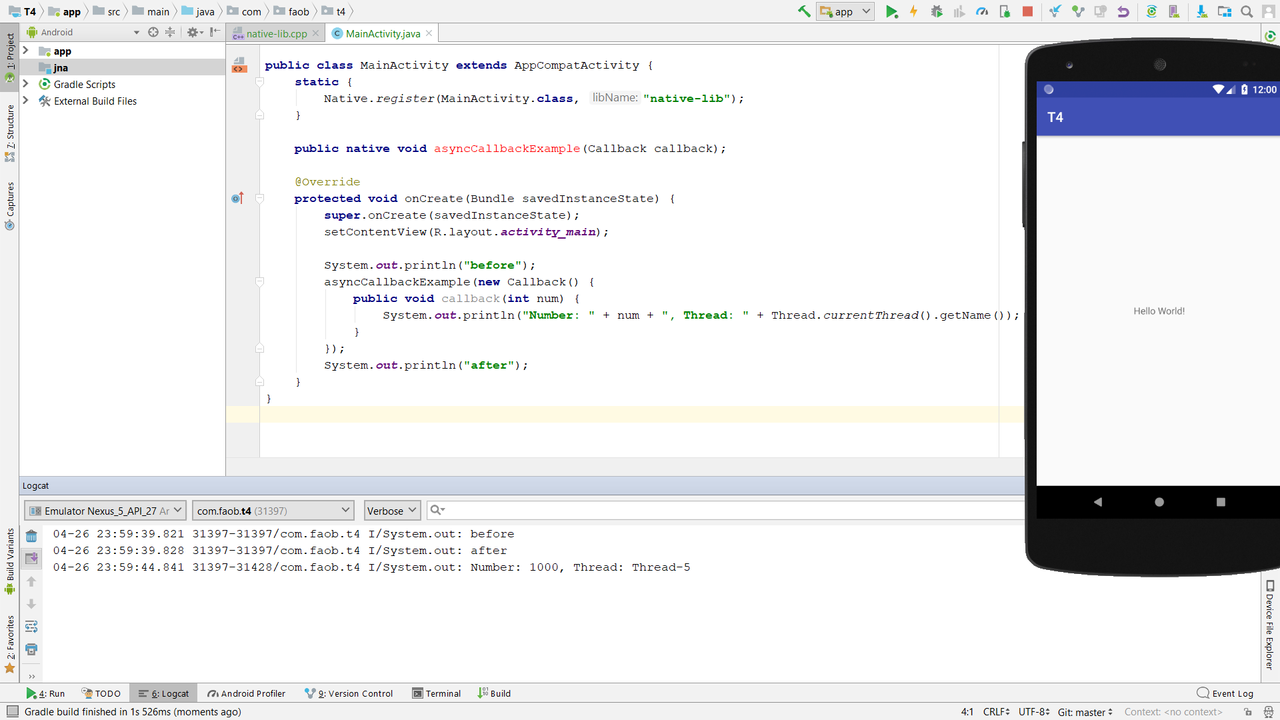1280x720 pixels.
Task: Click the Make Project hammer icon
Action: pos(804,12)
